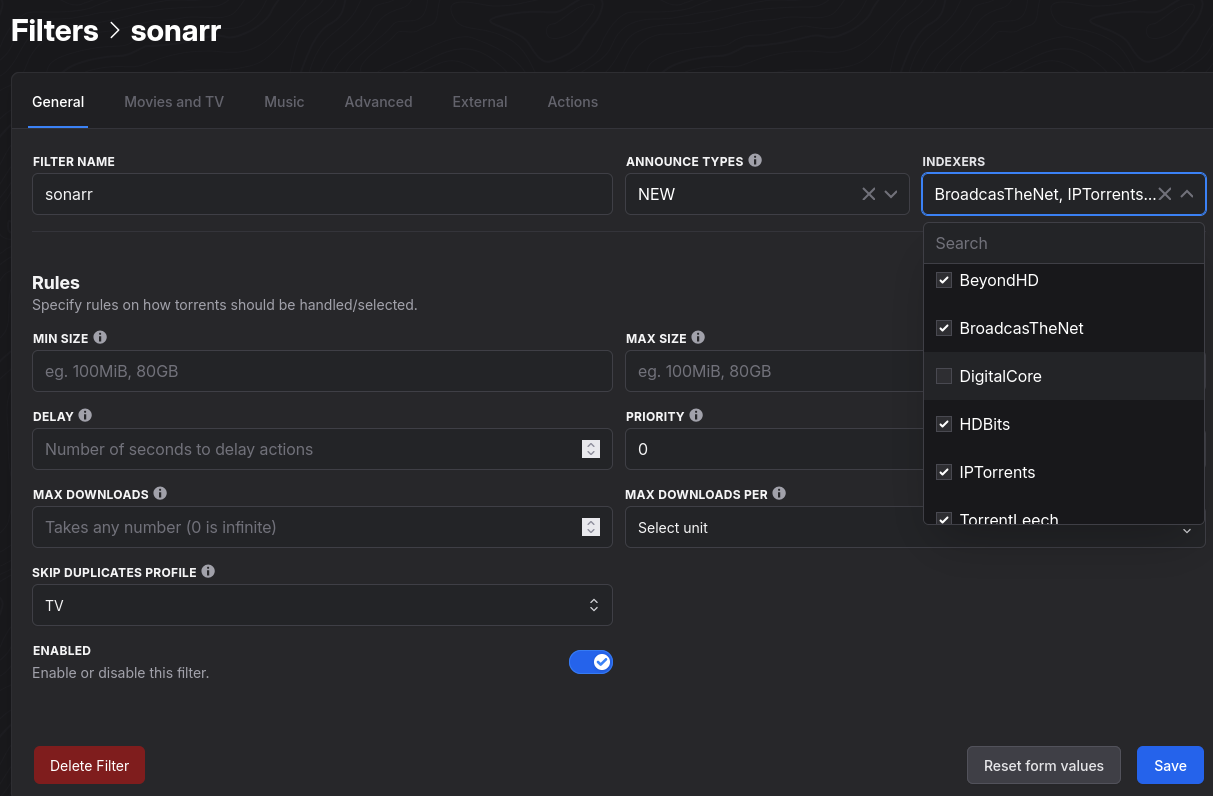Expand the Announce Types dropdown arrow
This screenshot has width=1213, height=796.
tap(890, 194)
